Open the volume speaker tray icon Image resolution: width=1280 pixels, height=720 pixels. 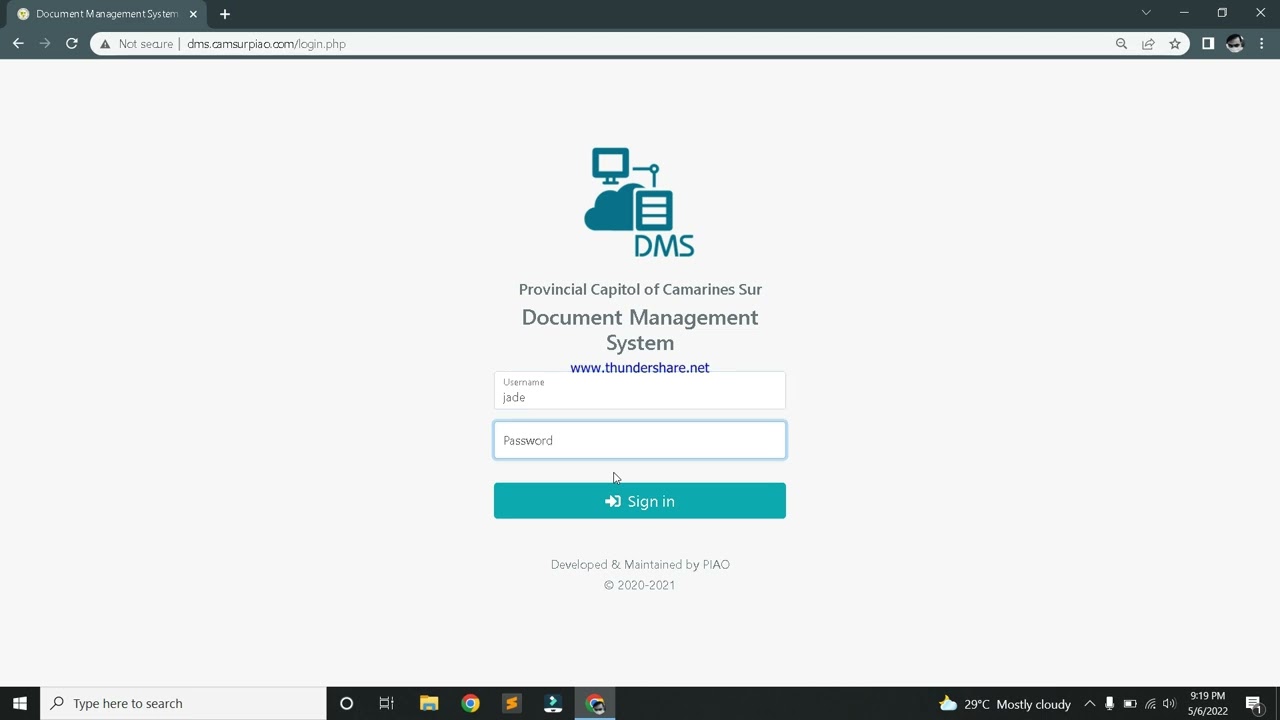click(x=1169, y=704)
